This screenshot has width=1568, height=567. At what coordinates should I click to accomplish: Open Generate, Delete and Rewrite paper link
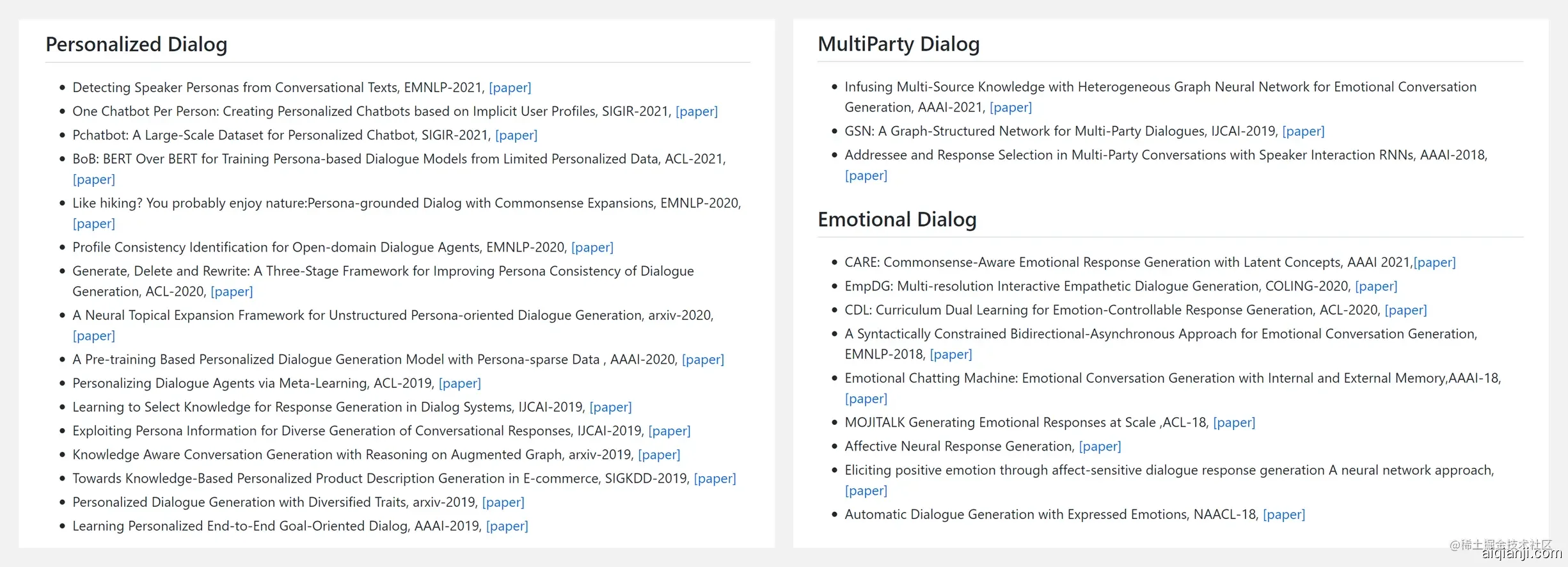pos(232,291)
